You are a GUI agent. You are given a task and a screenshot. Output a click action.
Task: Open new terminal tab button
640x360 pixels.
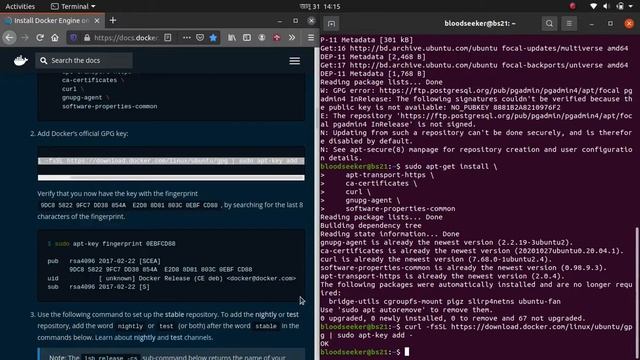pos(331,24)
